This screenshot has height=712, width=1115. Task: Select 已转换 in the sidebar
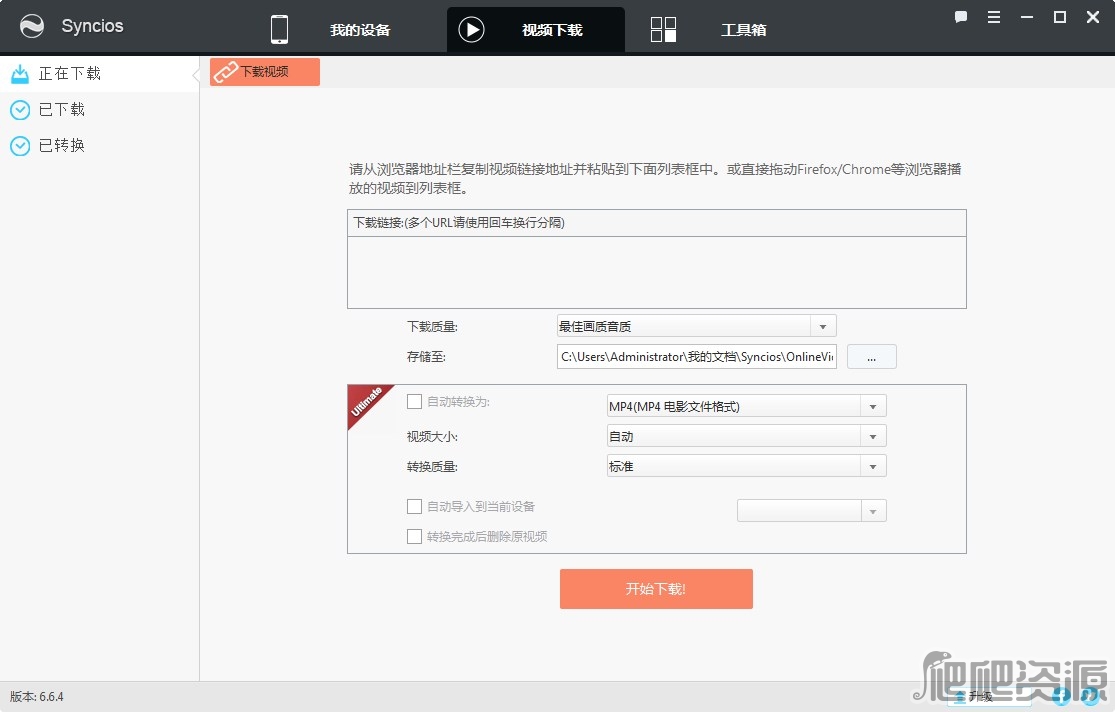(100, 146)
